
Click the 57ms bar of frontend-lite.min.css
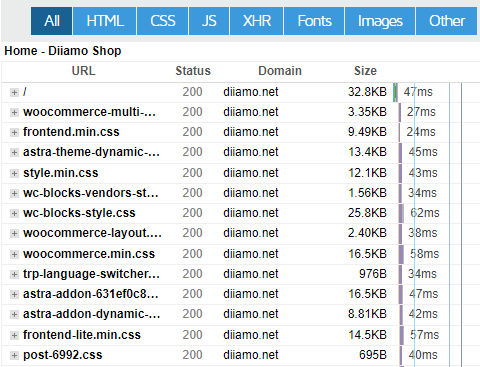tap(401, 335)
